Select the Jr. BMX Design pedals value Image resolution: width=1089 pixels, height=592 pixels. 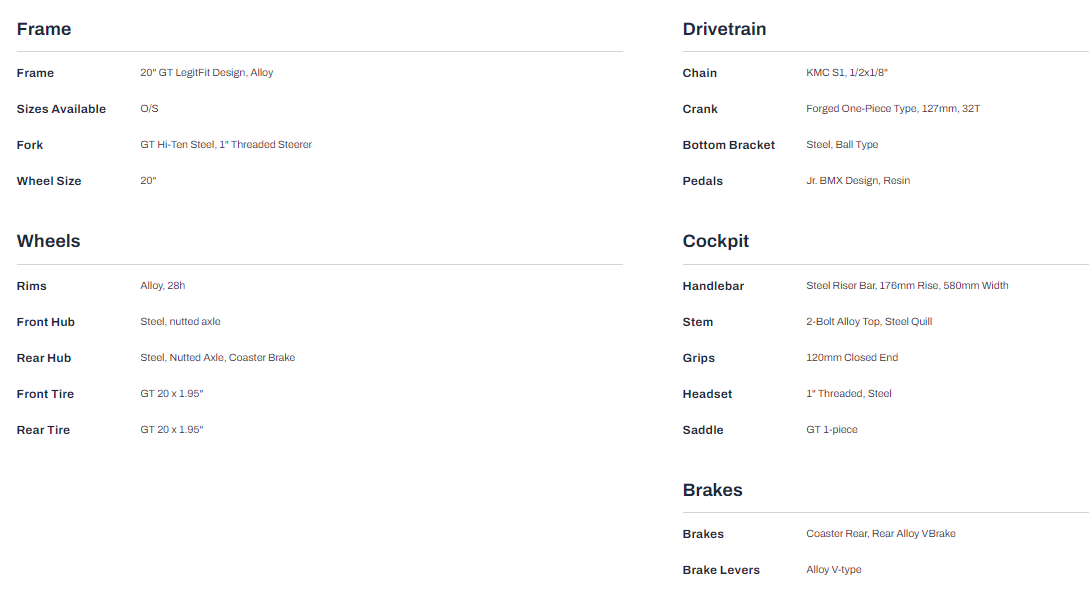857,181
